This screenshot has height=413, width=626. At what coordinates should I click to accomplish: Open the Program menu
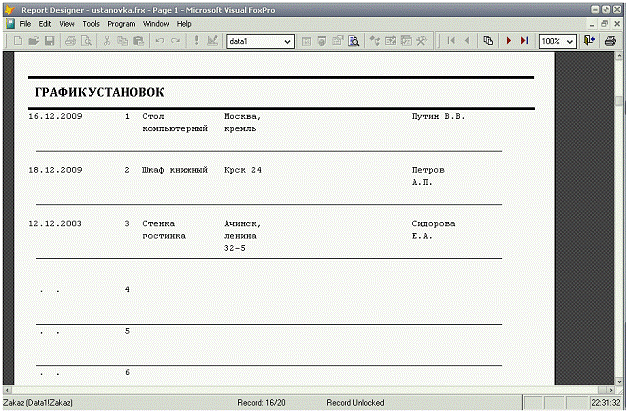click(121, 22)
